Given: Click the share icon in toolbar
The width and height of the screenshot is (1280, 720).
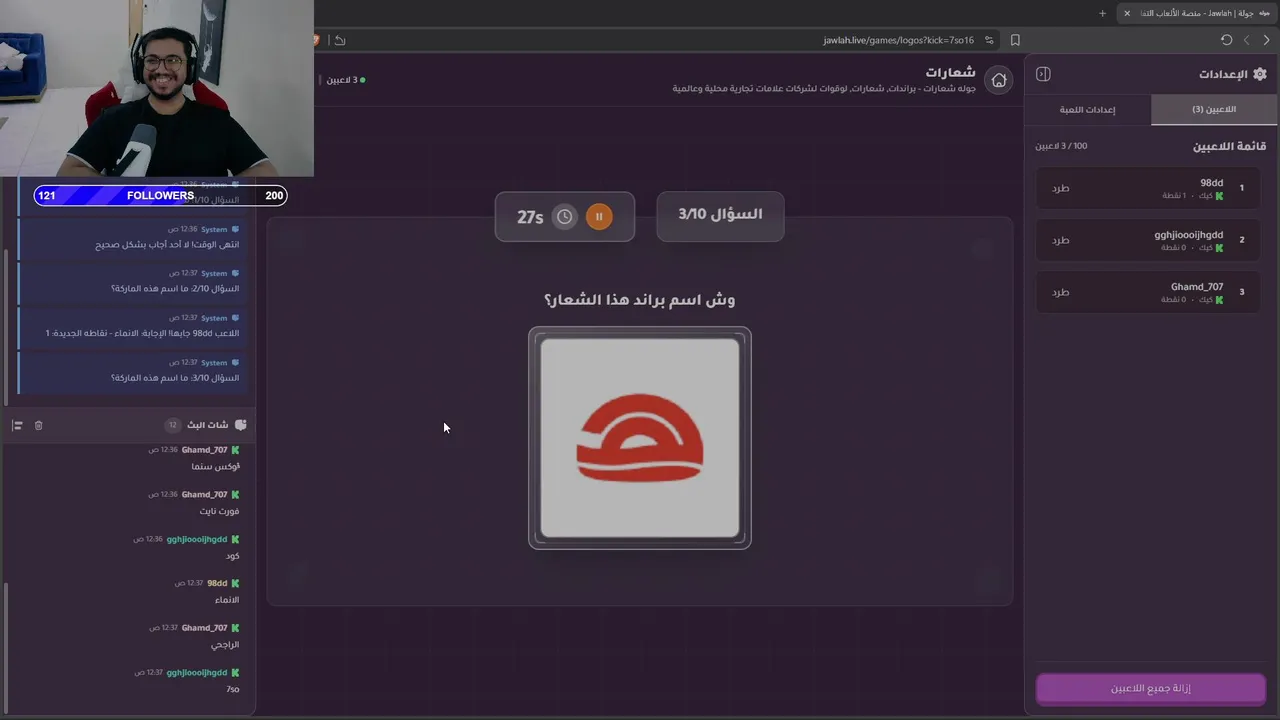Looking at the screenshot, I should (340, 40).
